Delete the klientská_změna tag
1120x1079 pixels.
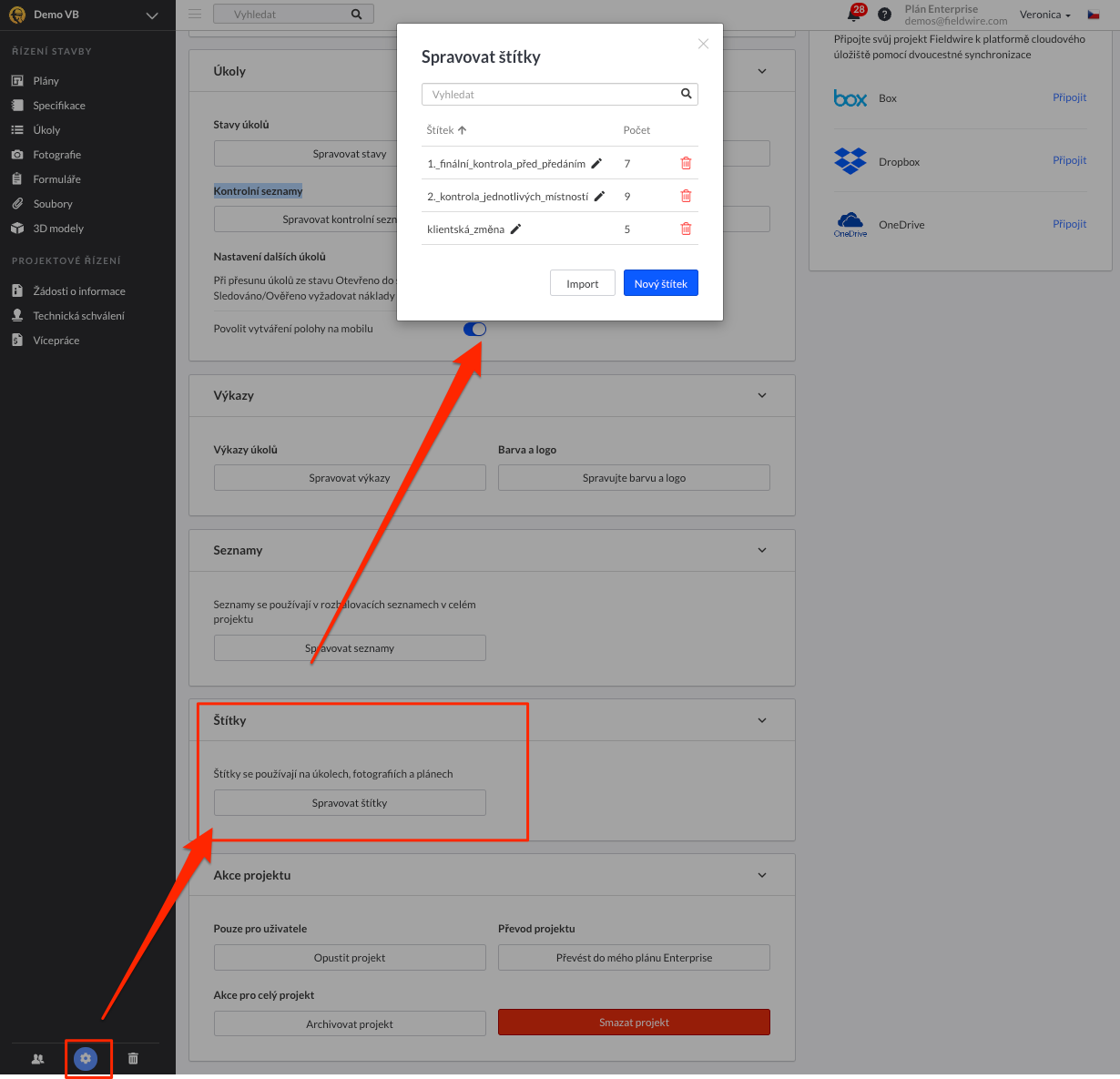(687, 229)
